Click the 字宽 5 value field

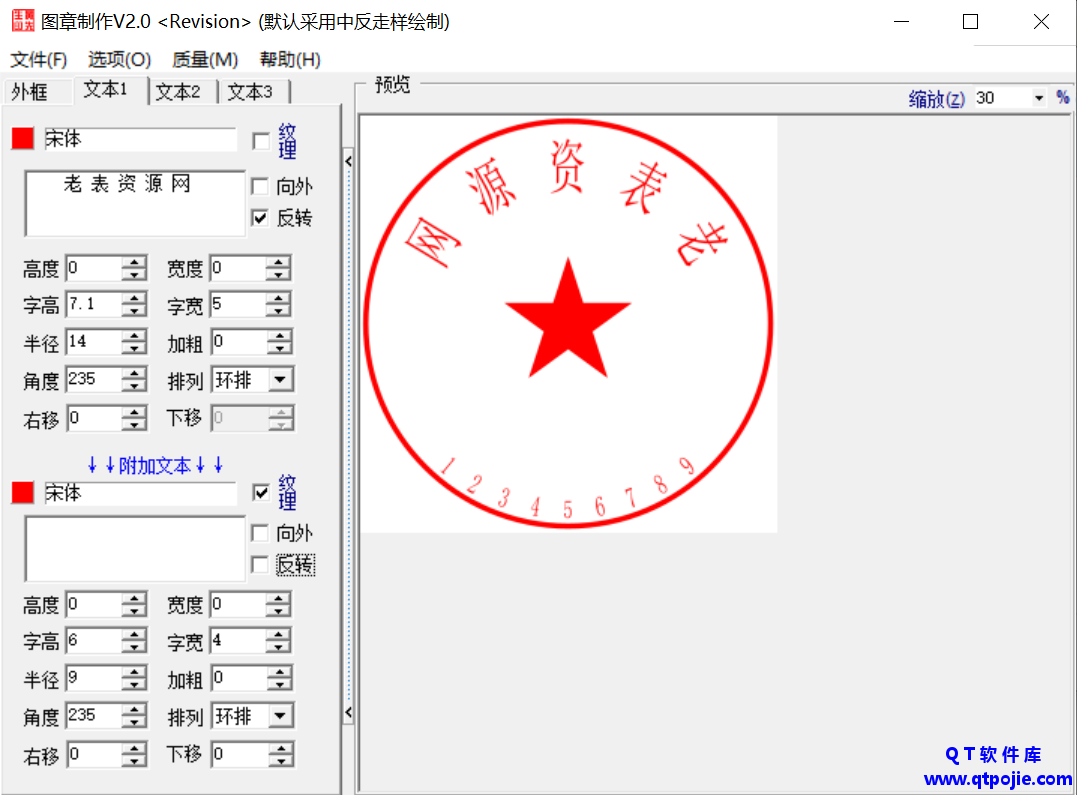click(x=238, y=304)
